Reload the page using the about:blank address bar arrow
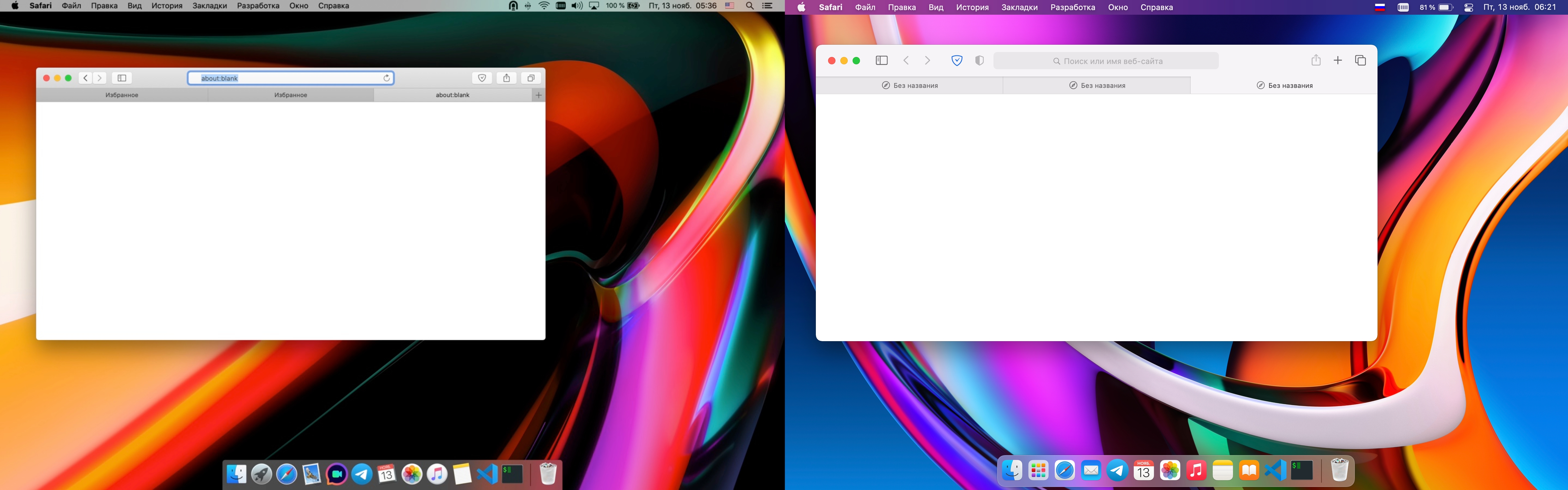 click(386, 78)
